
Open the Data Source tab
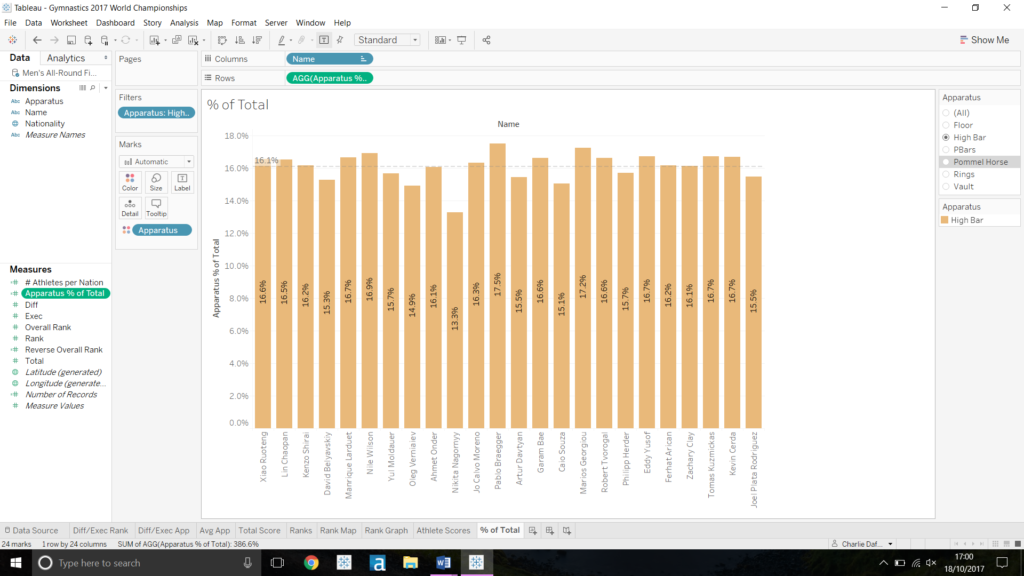(x=31, y=530)
